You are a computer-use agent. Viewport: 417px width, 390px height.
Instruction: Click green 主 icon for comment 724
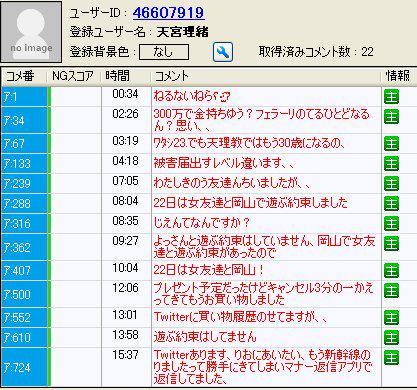tap(391, 358)
